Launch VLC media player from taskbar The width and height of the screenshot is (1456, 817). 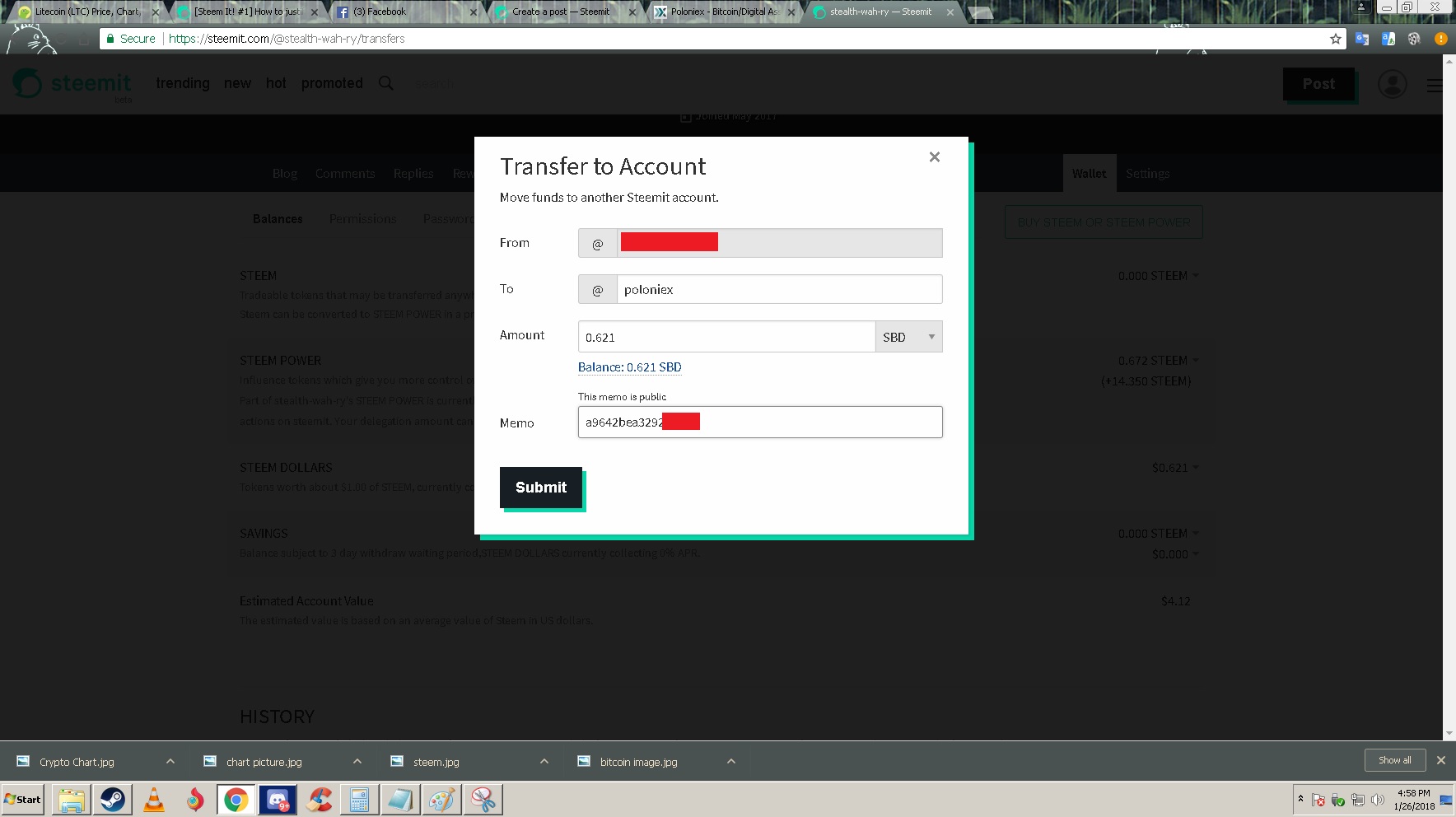tap(154, 800)
